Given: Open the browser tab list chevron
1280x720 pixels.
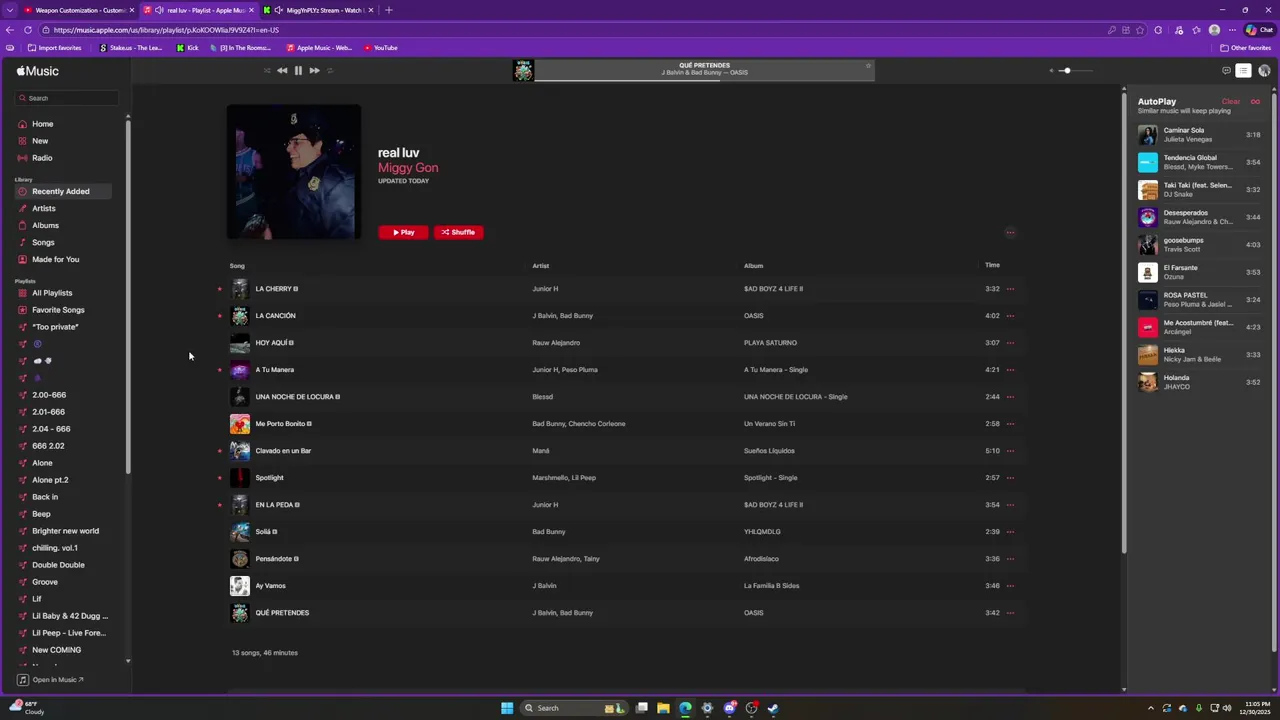Looking at the screenshot, I should coord(10,10).
